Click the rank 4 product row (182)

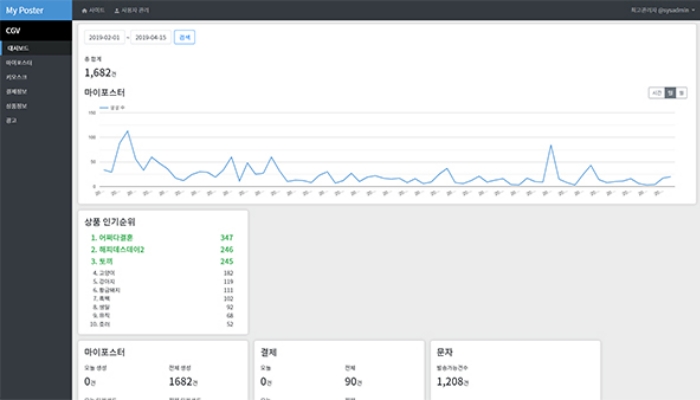click(x=162, y=273)
